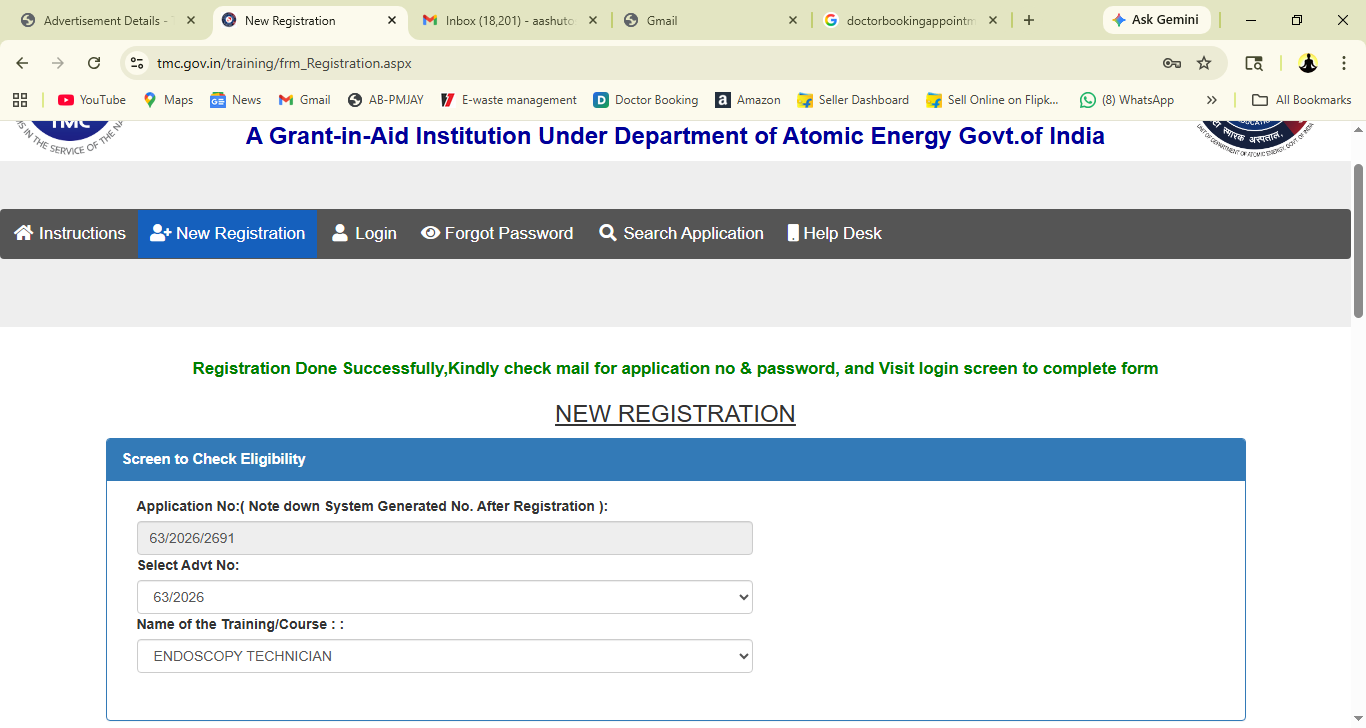Open Chrome's three-dot menu

coord(1344,63)
